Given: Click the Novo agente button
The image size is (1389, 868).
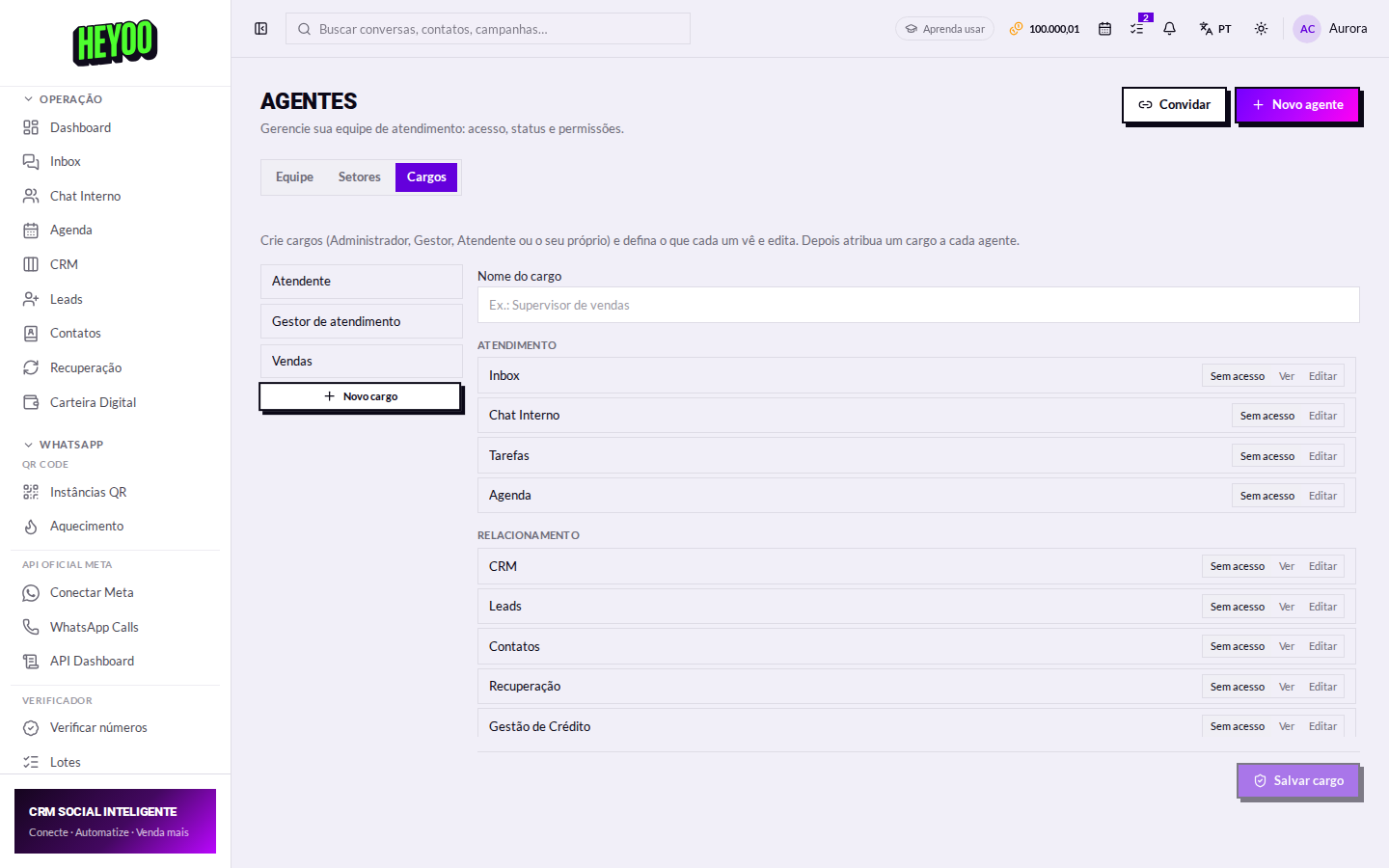Looking at the screenshot, I should tap(1297, 105).
